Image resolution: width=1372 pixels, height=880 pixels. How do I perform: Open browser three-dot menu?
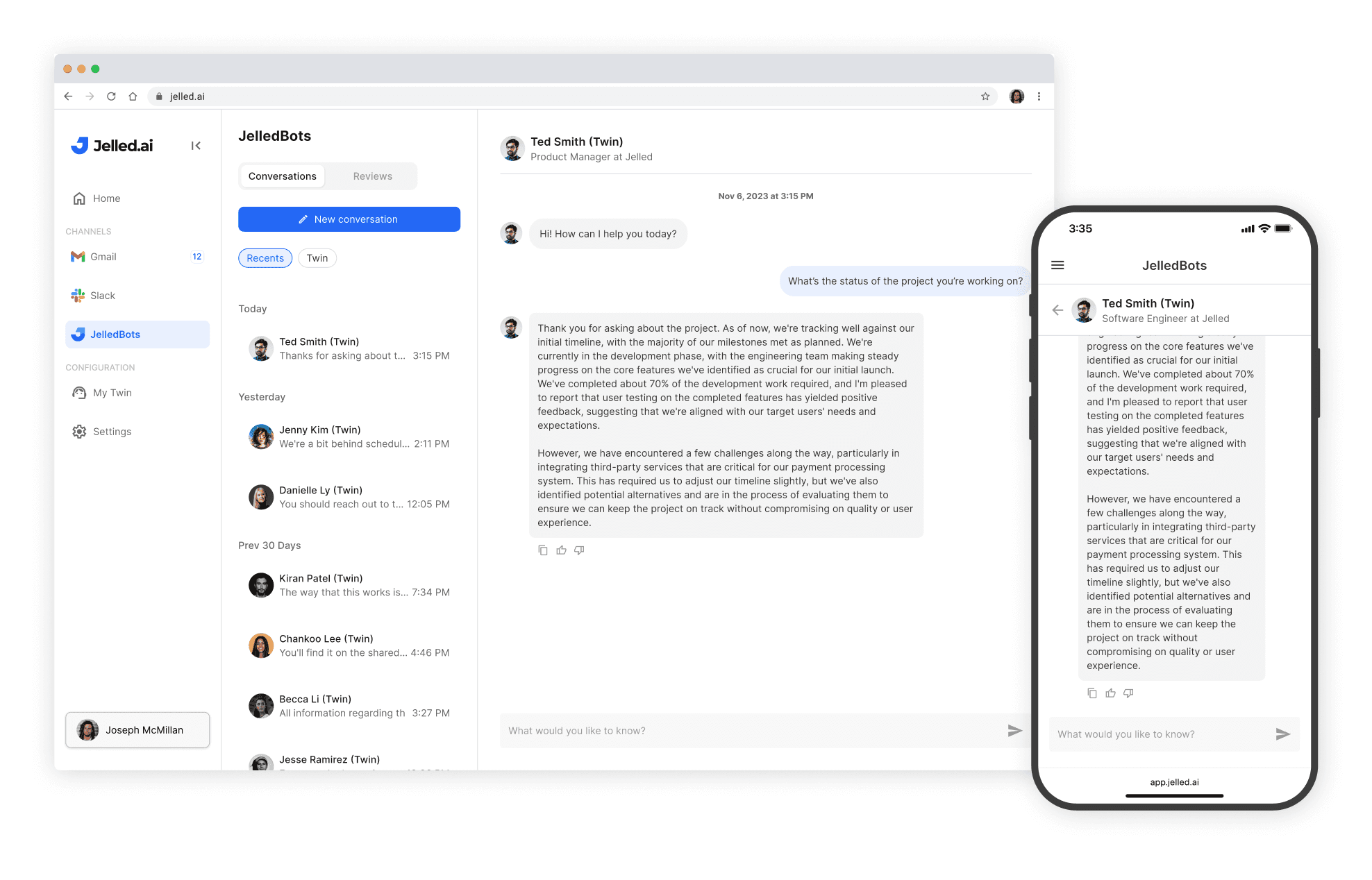[1039, 96]
